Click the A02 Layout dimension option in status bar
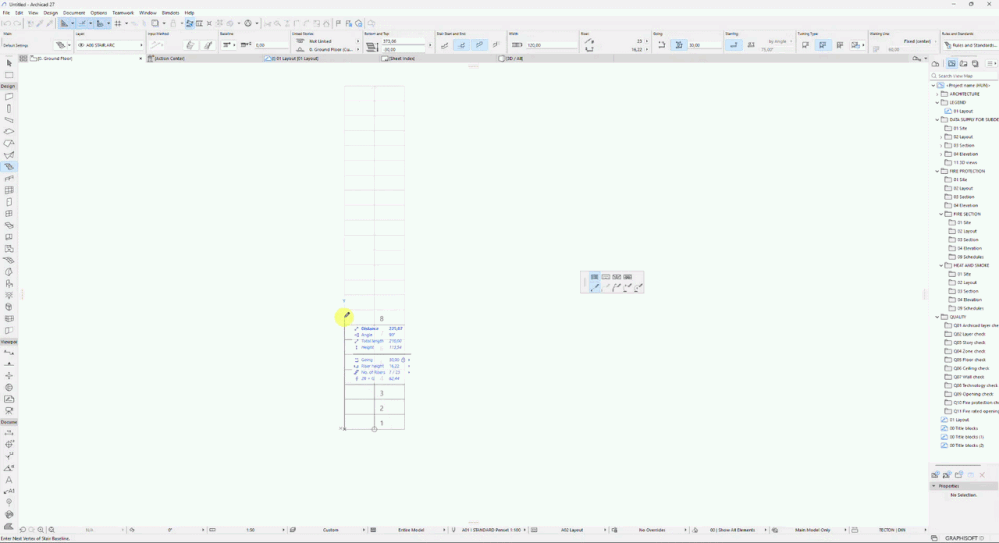 571,530
